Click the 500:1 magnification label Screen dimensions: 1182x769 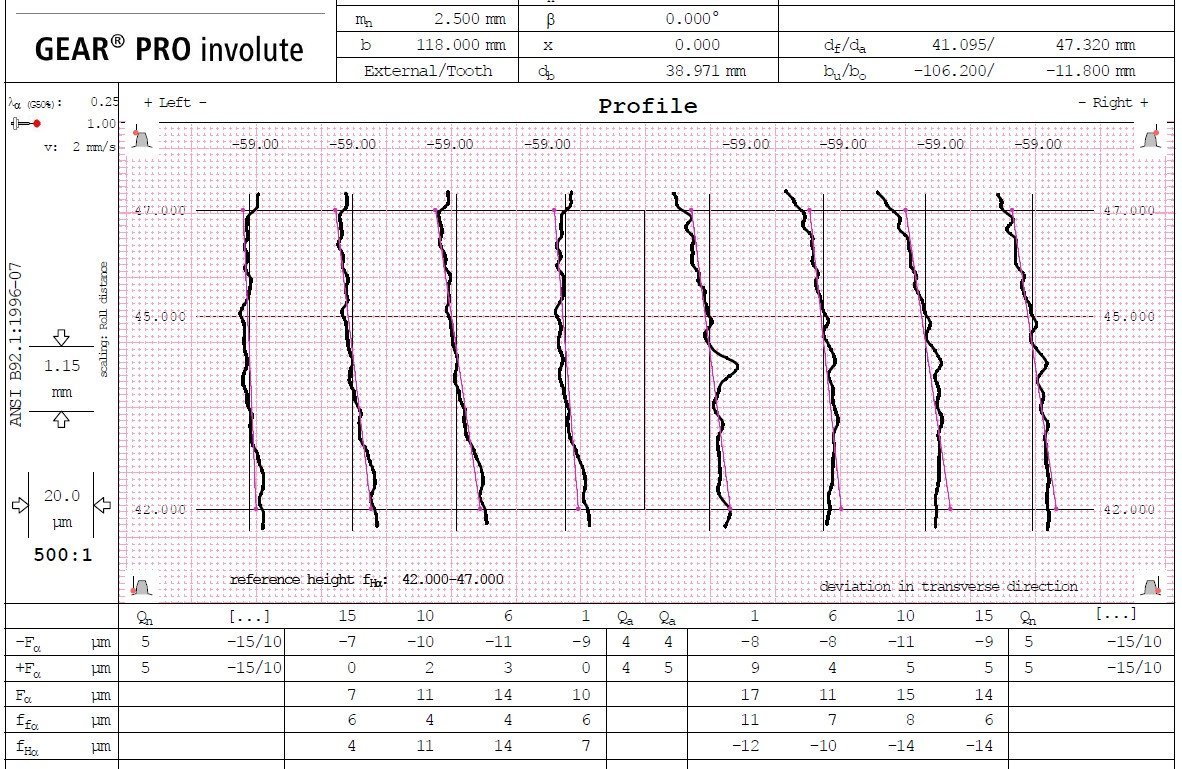click(x=63, y=556)
